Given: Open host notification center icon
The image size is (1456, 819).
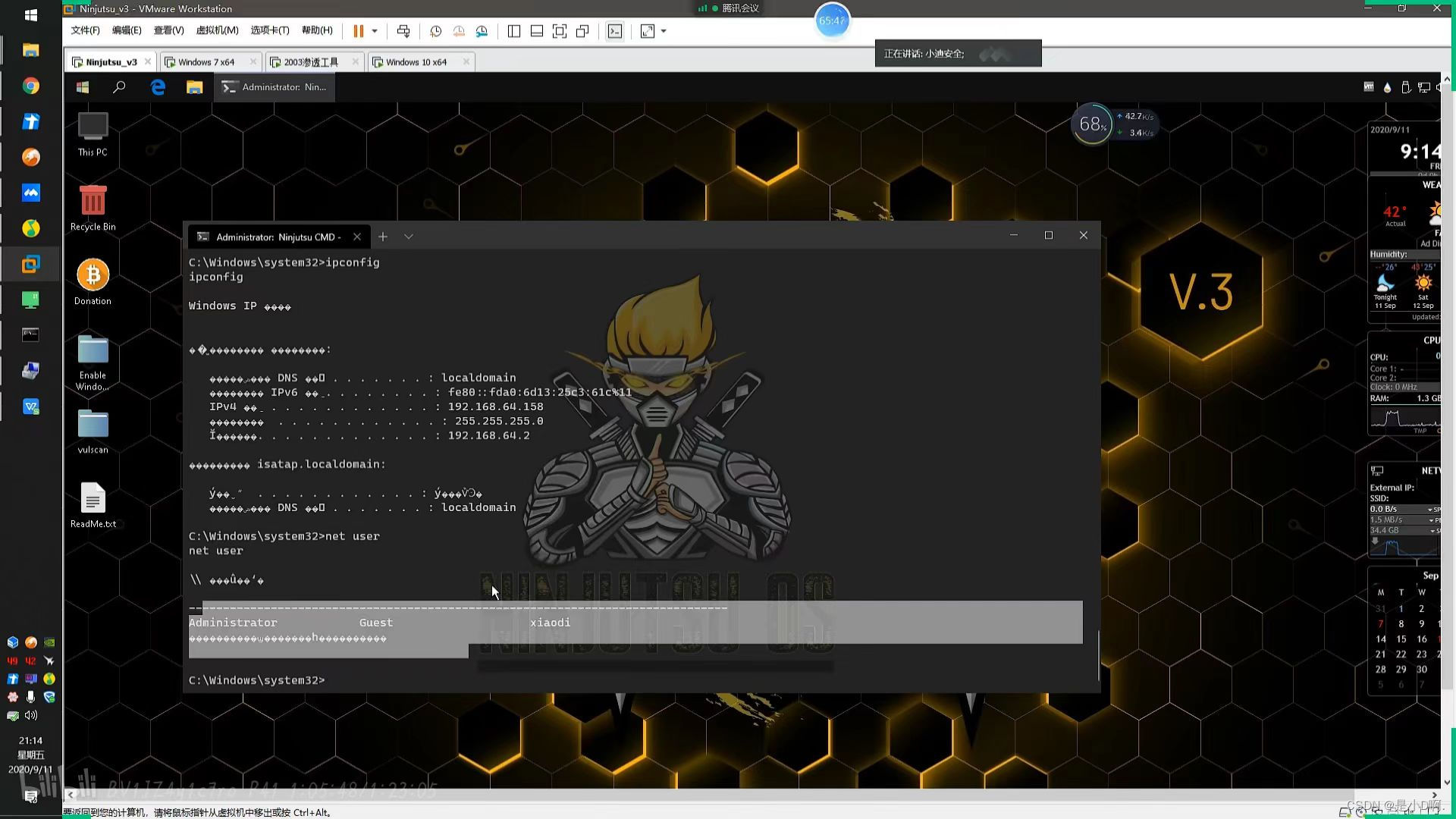Looking at the screenshot, I should (31, 796).
